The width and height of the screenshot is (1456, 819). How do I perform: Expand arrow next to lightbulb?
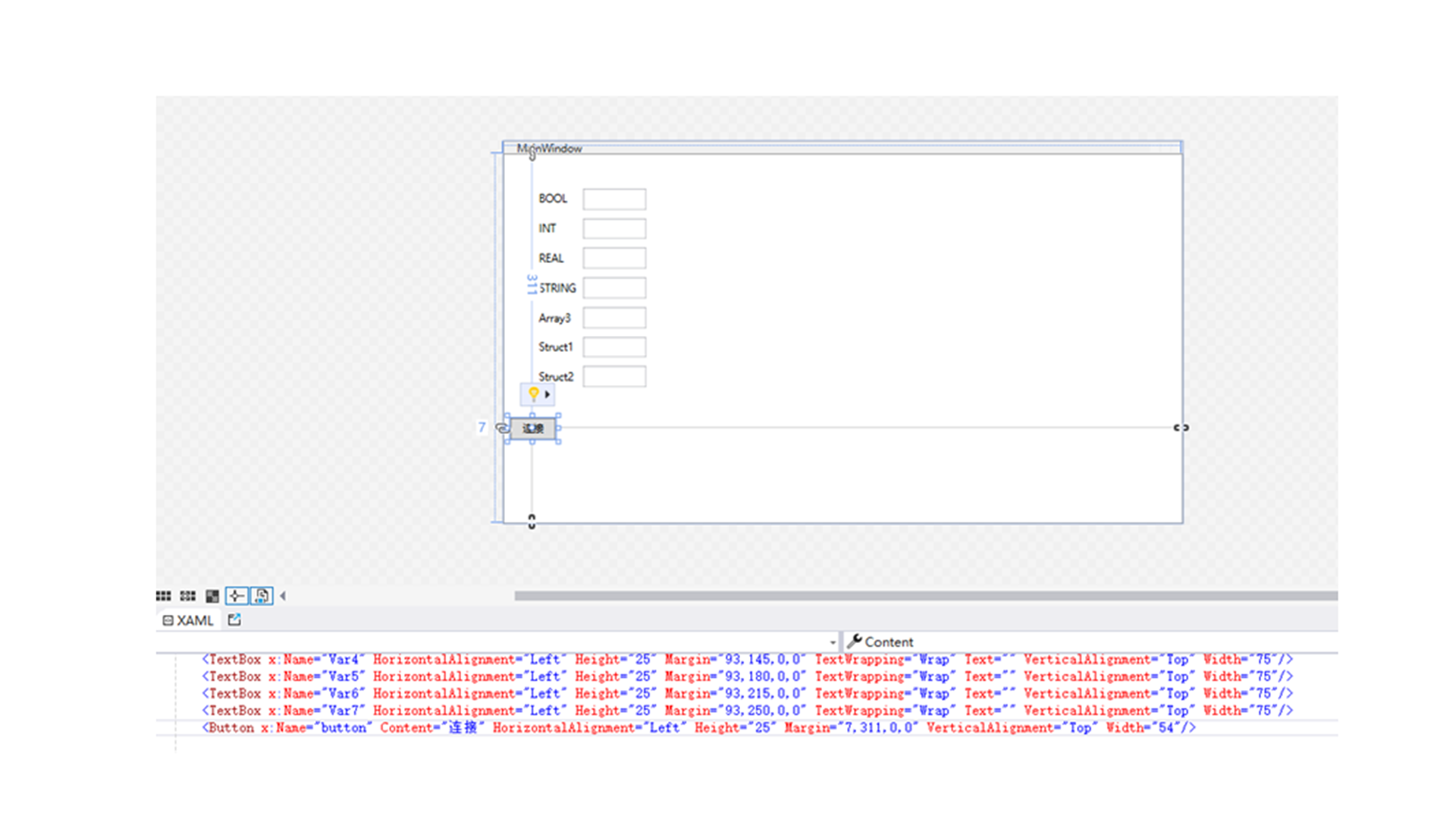[x=547, y=394]
